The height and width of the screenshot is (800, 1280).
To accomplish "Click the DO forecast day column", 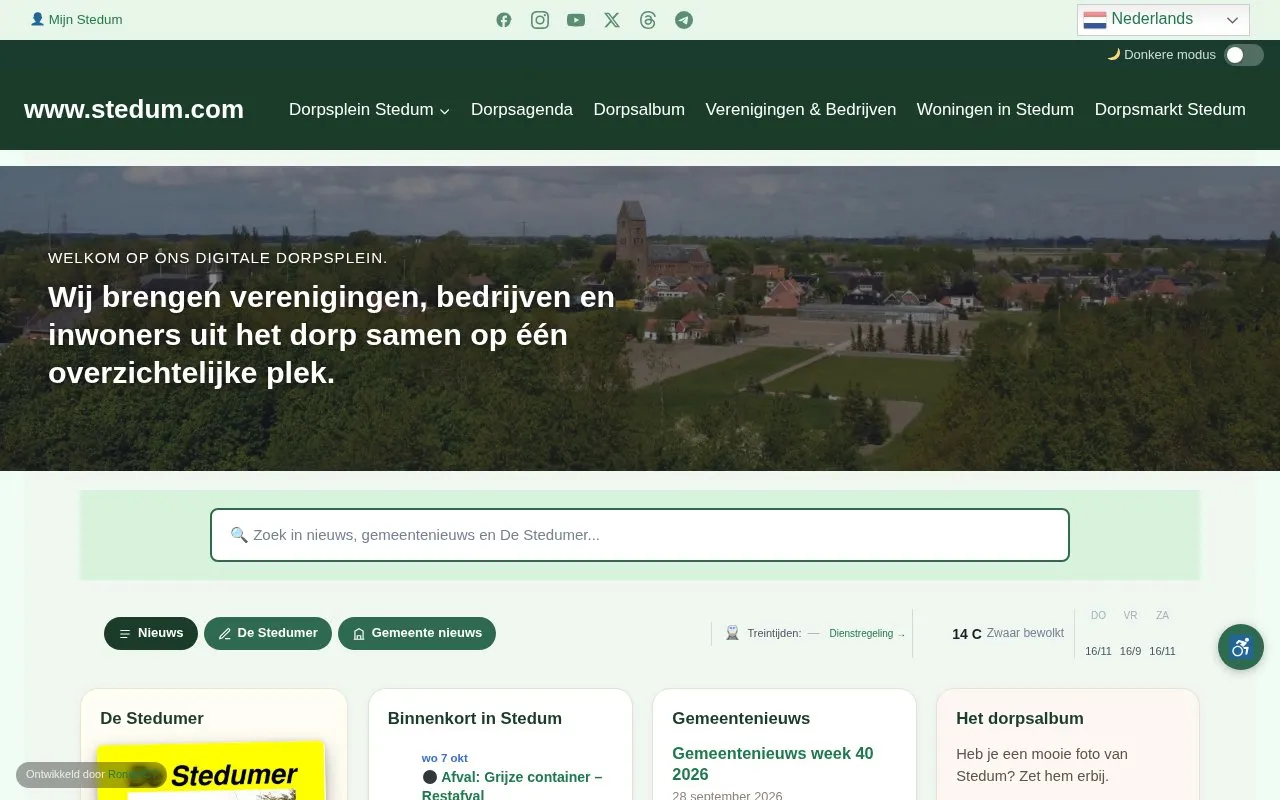I will pos(1098,633).
